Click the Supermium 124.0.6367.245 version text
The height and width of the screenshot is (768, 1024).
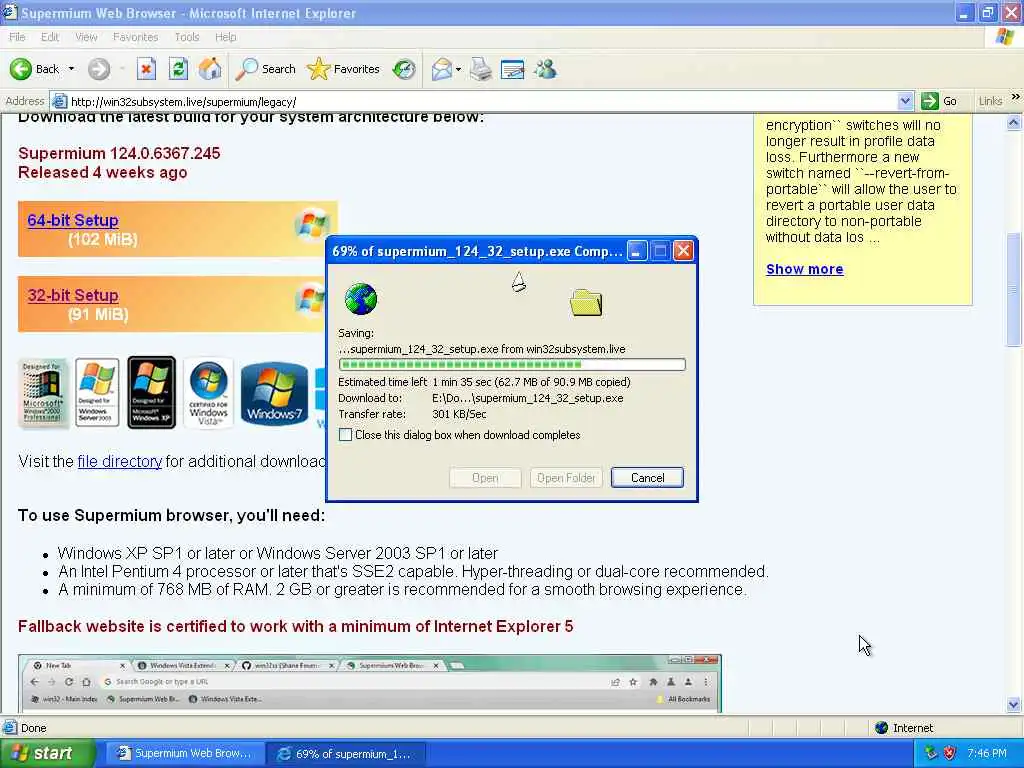[119, 153]
